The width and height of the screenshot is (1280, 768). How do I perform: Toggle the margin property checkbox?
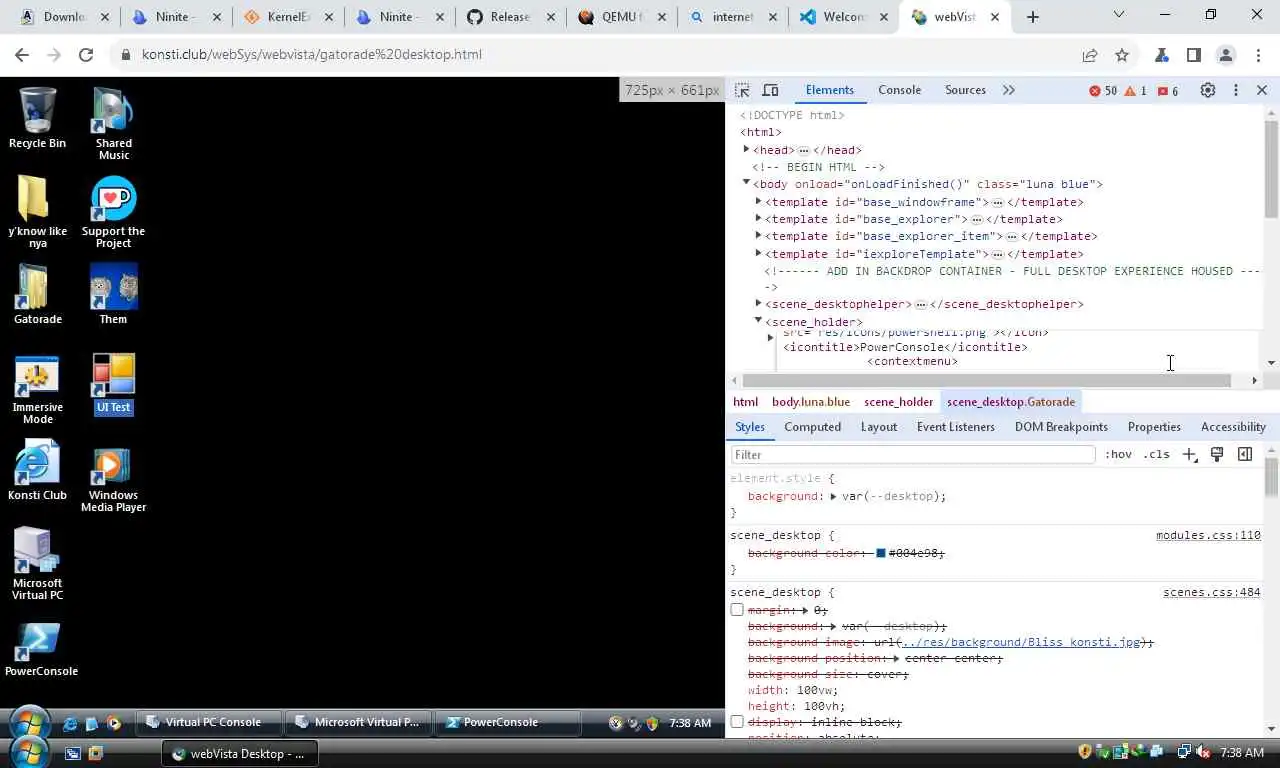(x=737, y=610)
